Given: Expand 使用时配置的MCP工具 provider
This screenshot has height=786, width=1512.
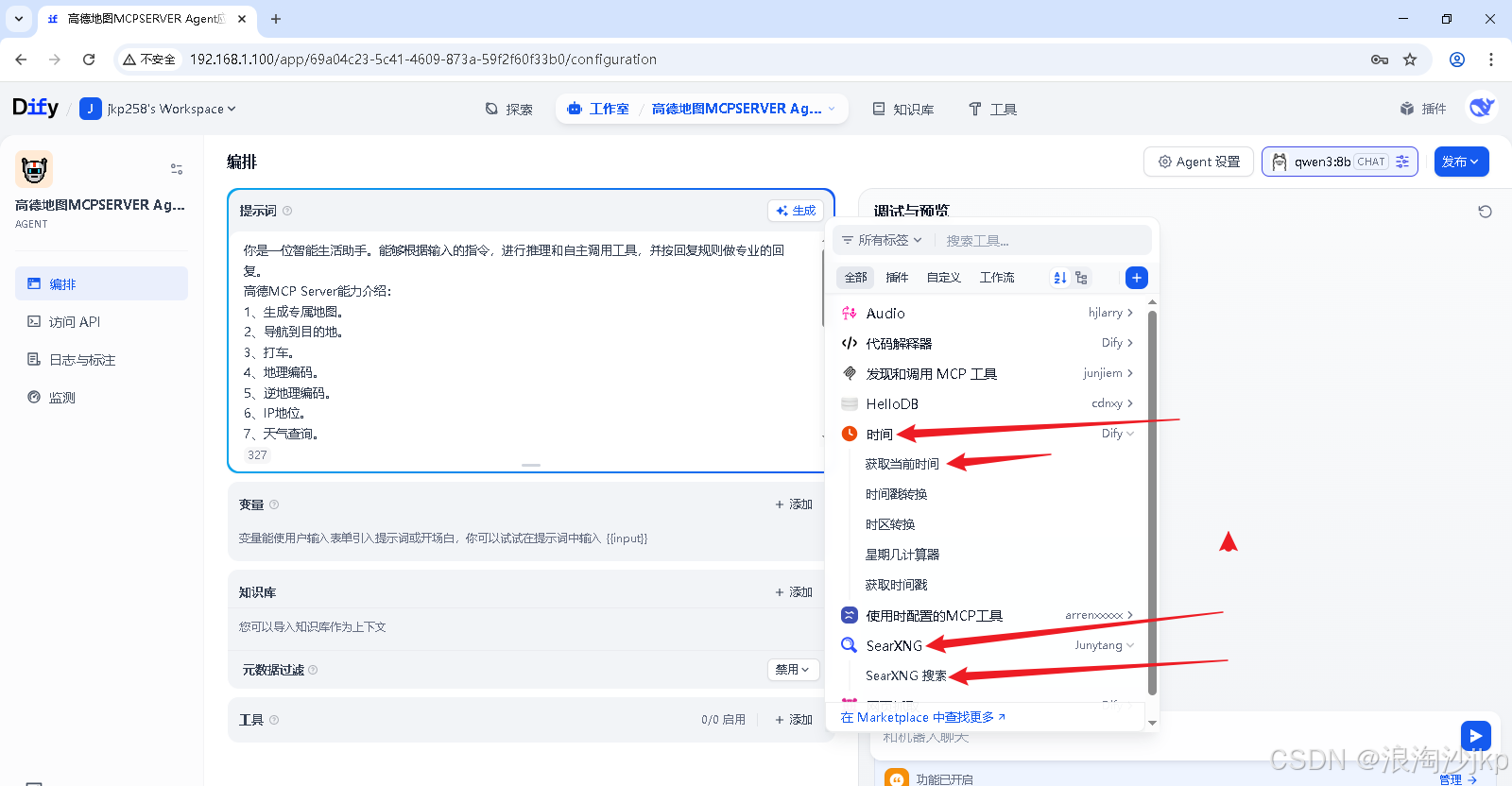Looking at the screenshot, I should [987, 615].
